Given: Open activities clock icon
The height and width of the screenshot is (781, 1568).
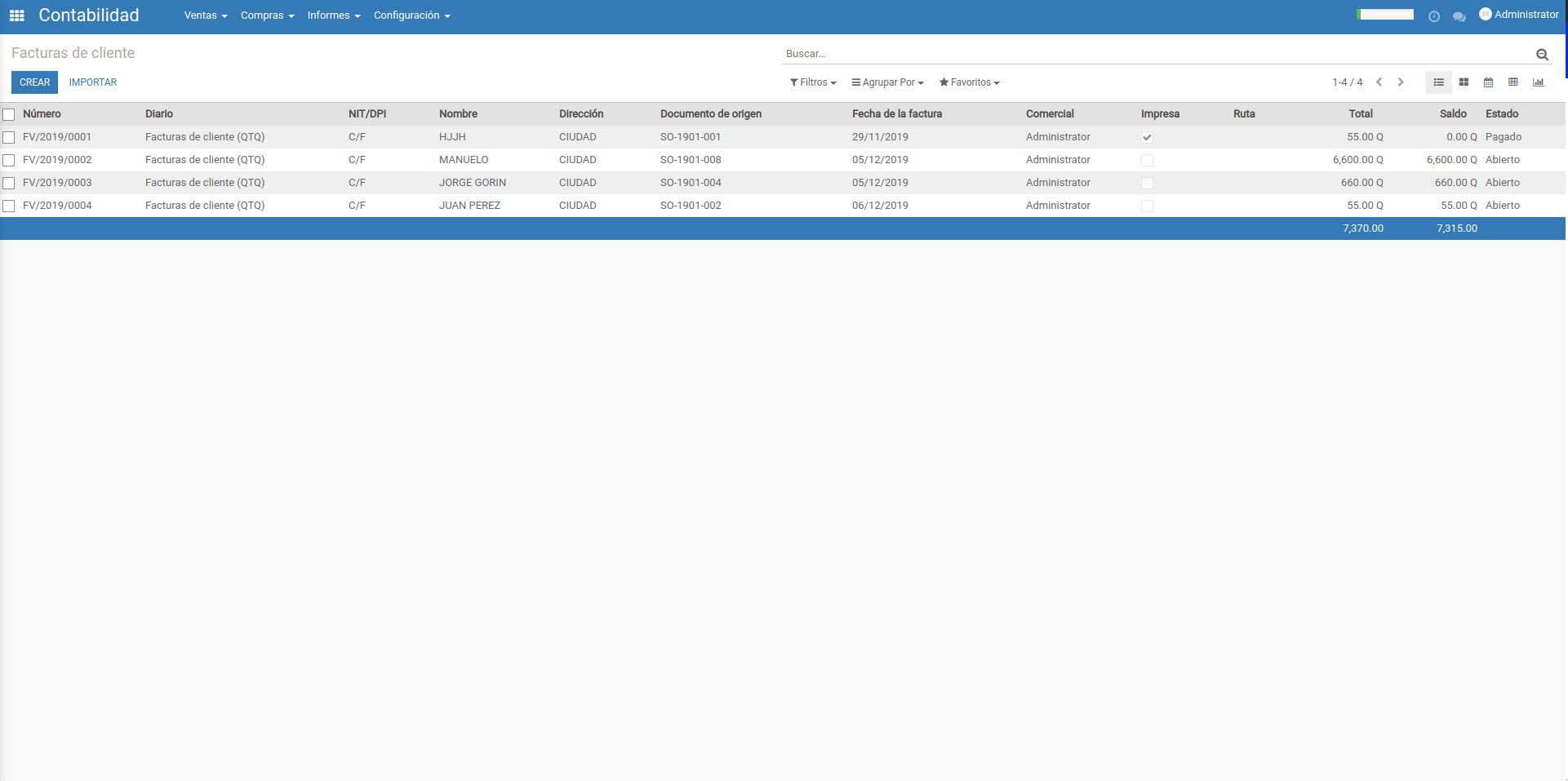Looking at the screenshot, I should (1433, 16).
